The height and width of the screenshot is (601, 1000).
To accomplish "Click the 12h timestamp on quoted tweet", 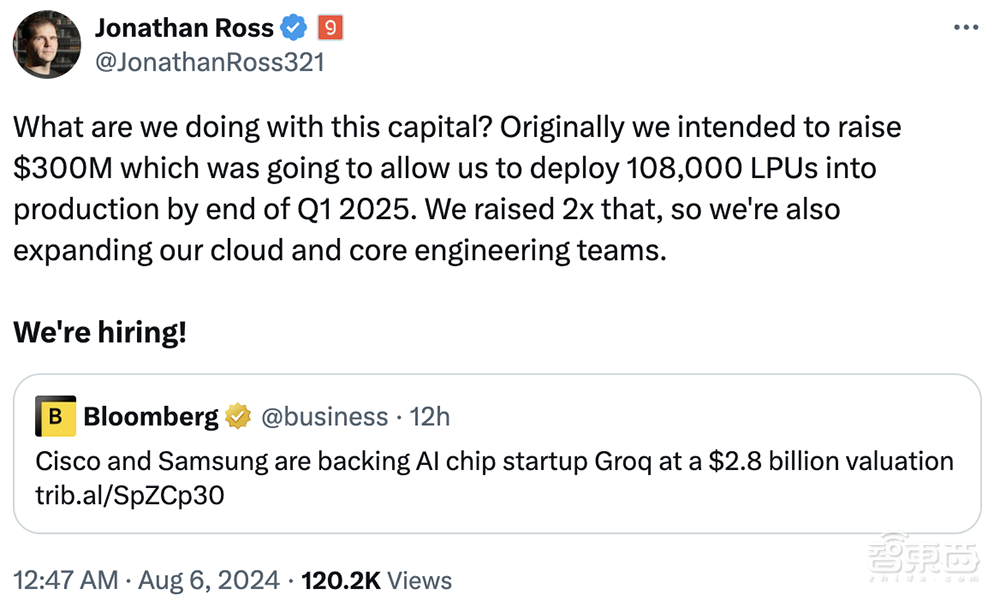I will pyautogui.click(x=430, y=416).
